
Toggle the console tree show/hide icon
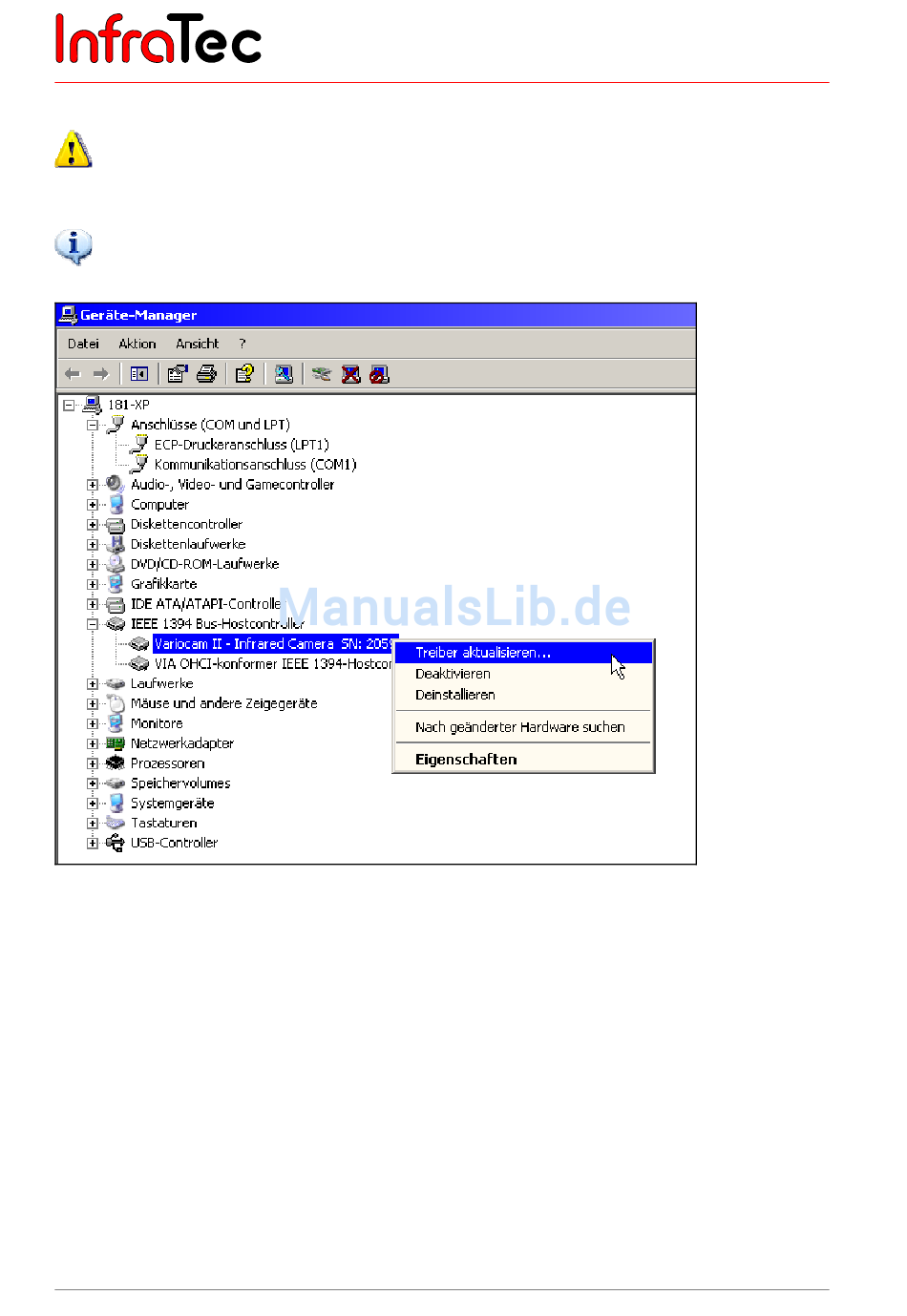[139, 374]
